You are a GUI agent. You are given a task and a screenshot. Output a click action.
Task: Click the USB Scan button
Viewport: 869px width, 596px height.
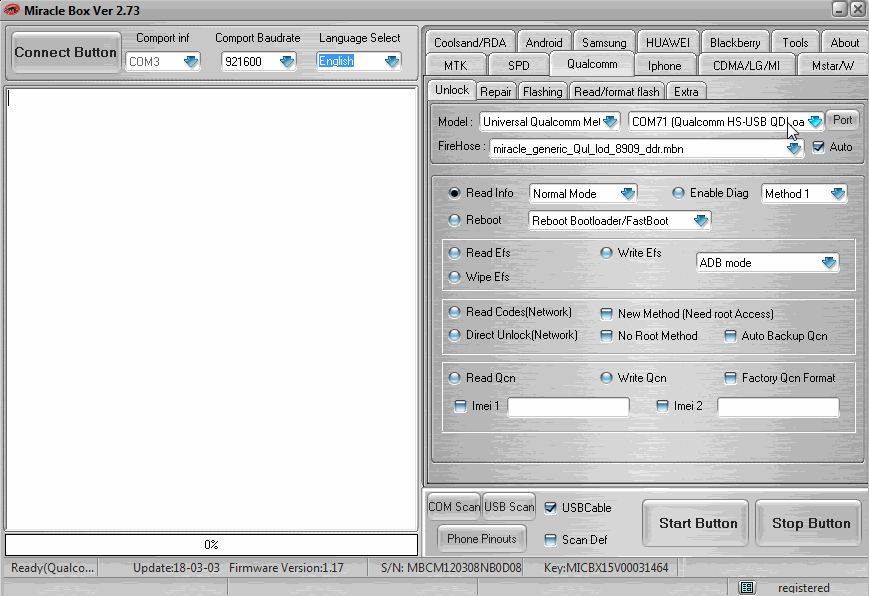(x=509, y=507)
